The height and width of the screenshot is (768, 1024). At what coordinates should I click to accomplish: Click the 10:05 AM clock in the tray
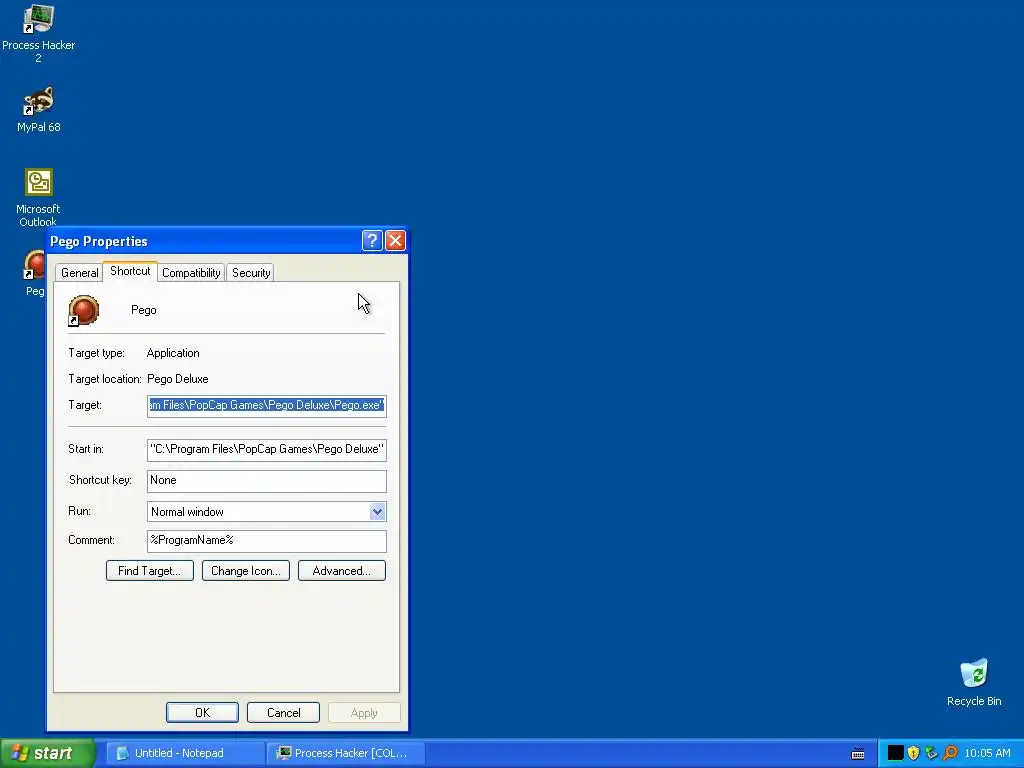coord(987,753)
